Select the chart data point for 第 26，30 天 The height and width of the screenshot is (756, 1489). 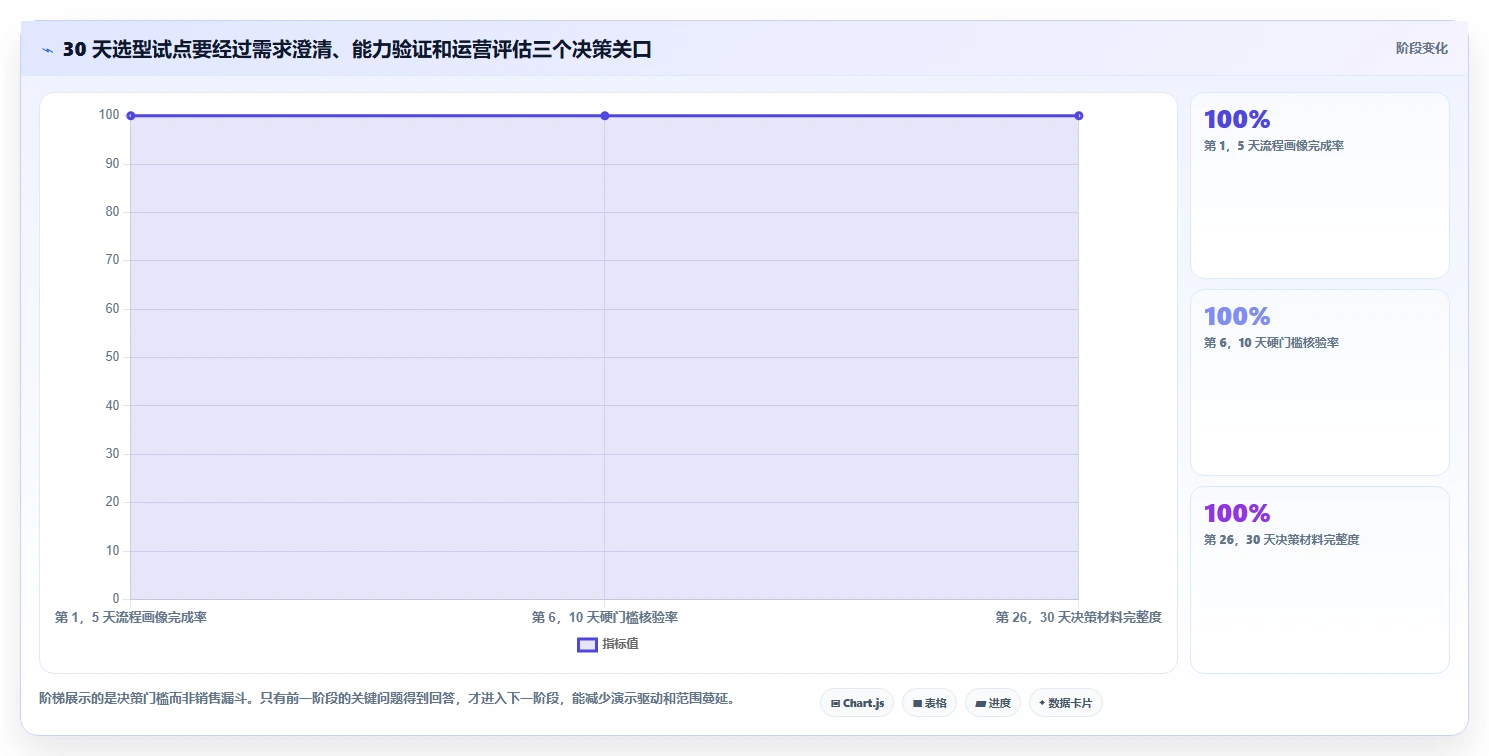point(1079,116)
